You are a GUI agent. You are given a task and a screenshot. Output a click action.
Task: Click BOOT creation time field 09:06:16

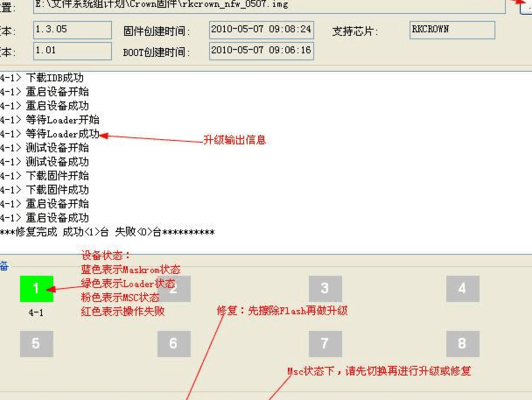[x=261, y=51]
